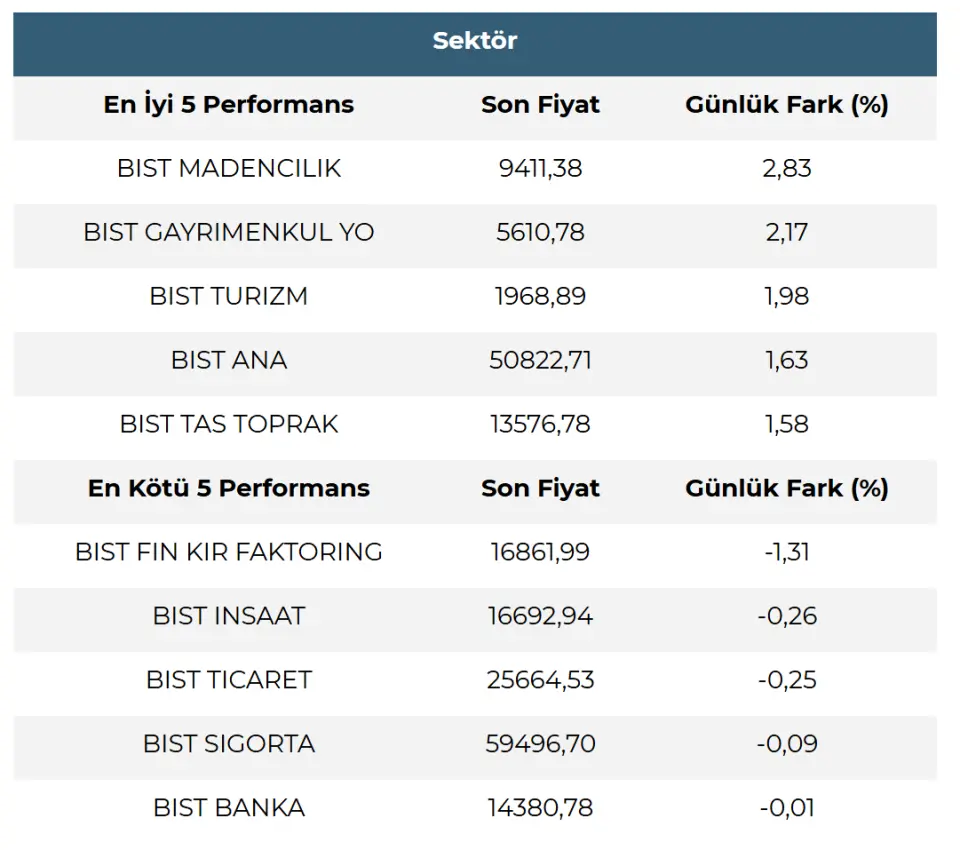This screenshot has width=960, height=850.
Task: Open BIST GAYRIMENKUL YO row
Action: coord(229,232)
